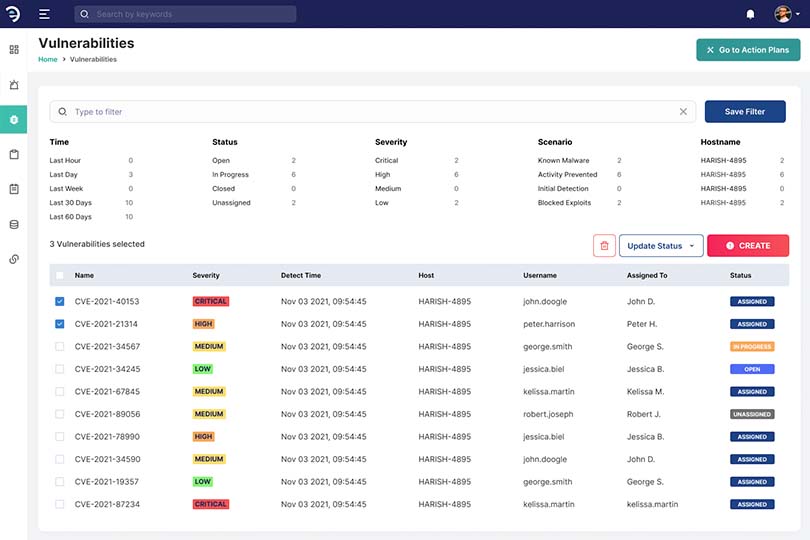Check the CVE-2021-34567 row checkbox
Image resolution: width=810 pixels, height=540 pixels.
[x=60, y=346]
